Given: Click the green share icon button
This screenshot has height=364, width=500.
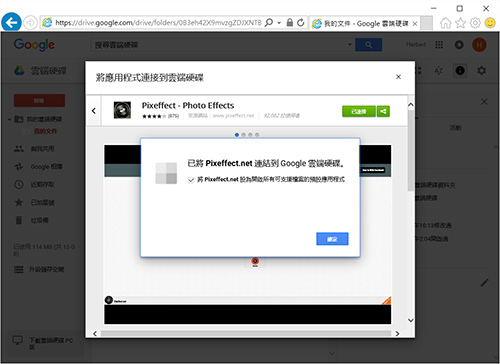Looking at the screenshot, I should [x=383, y=111].
